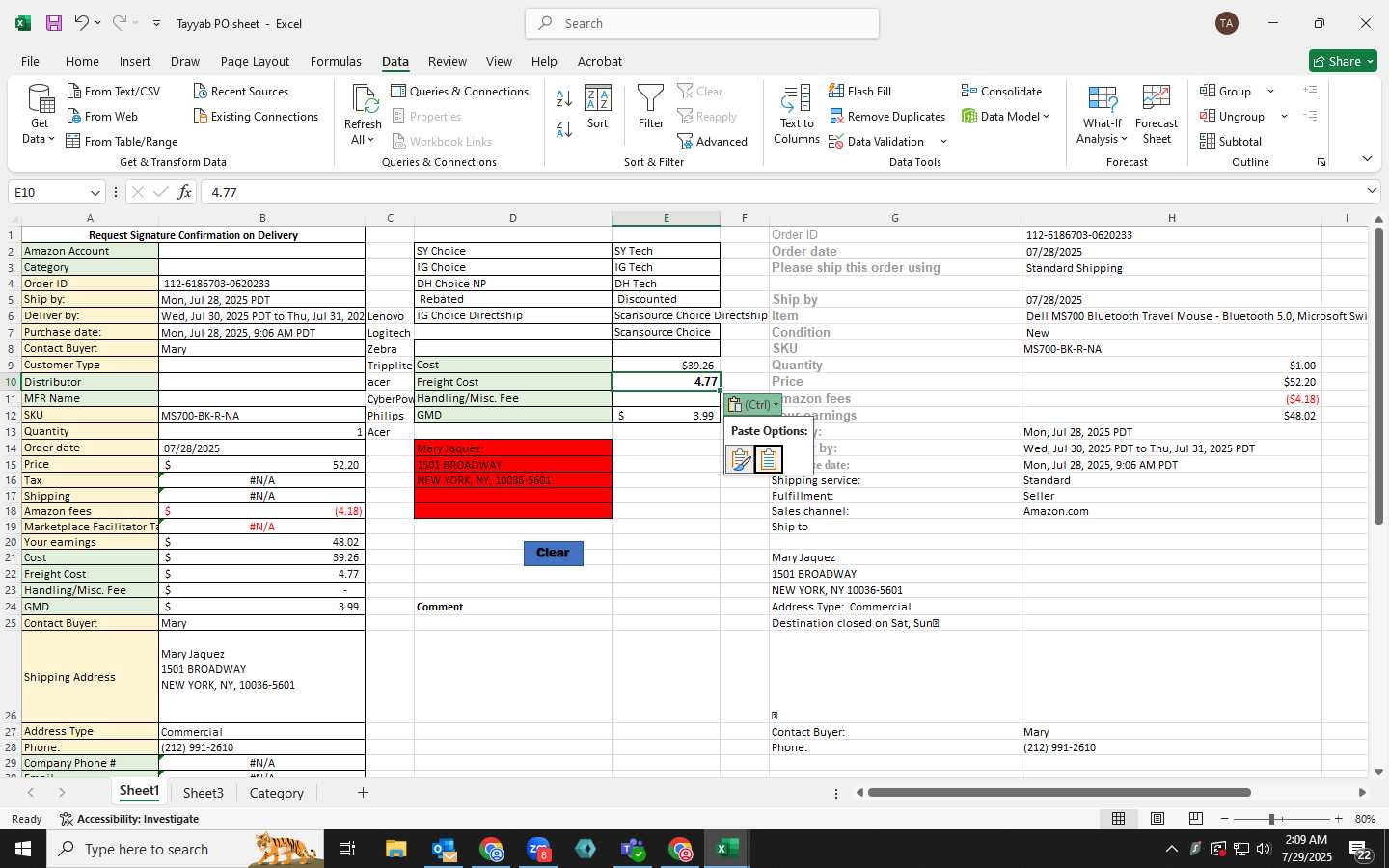Click Remove Duplicates
The height and width of the screenshot is (868, 1389).
coord(886,116)
